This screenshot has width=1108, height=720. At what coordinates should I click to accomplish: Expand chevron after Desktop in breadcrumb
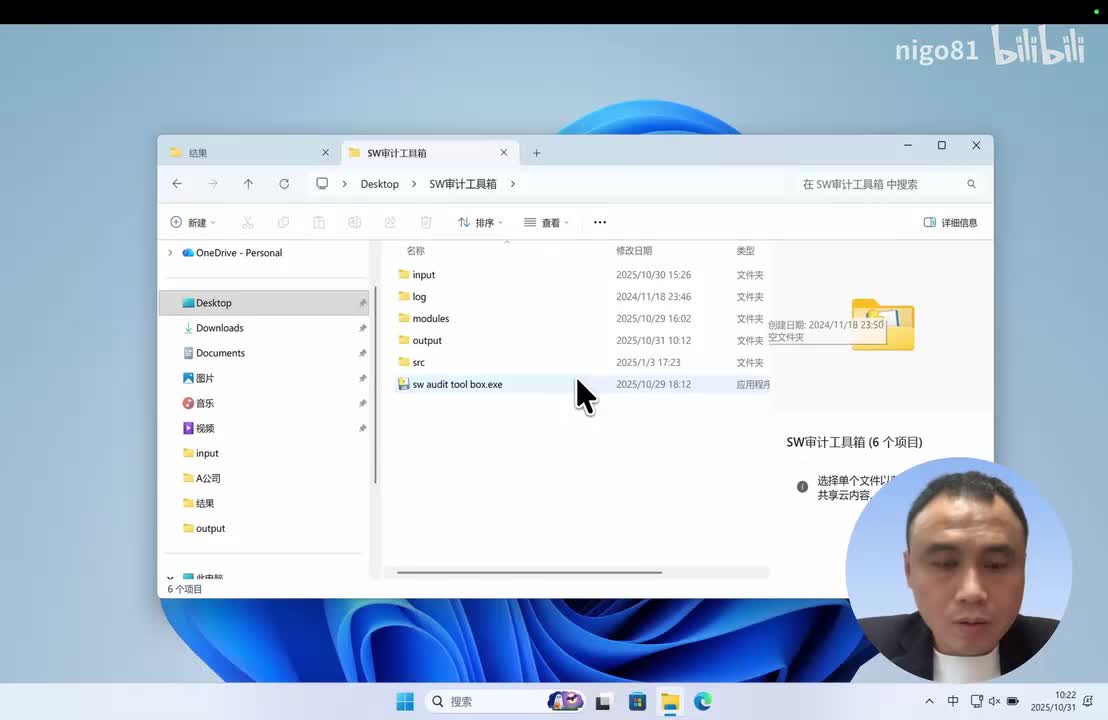click(414, 184)
